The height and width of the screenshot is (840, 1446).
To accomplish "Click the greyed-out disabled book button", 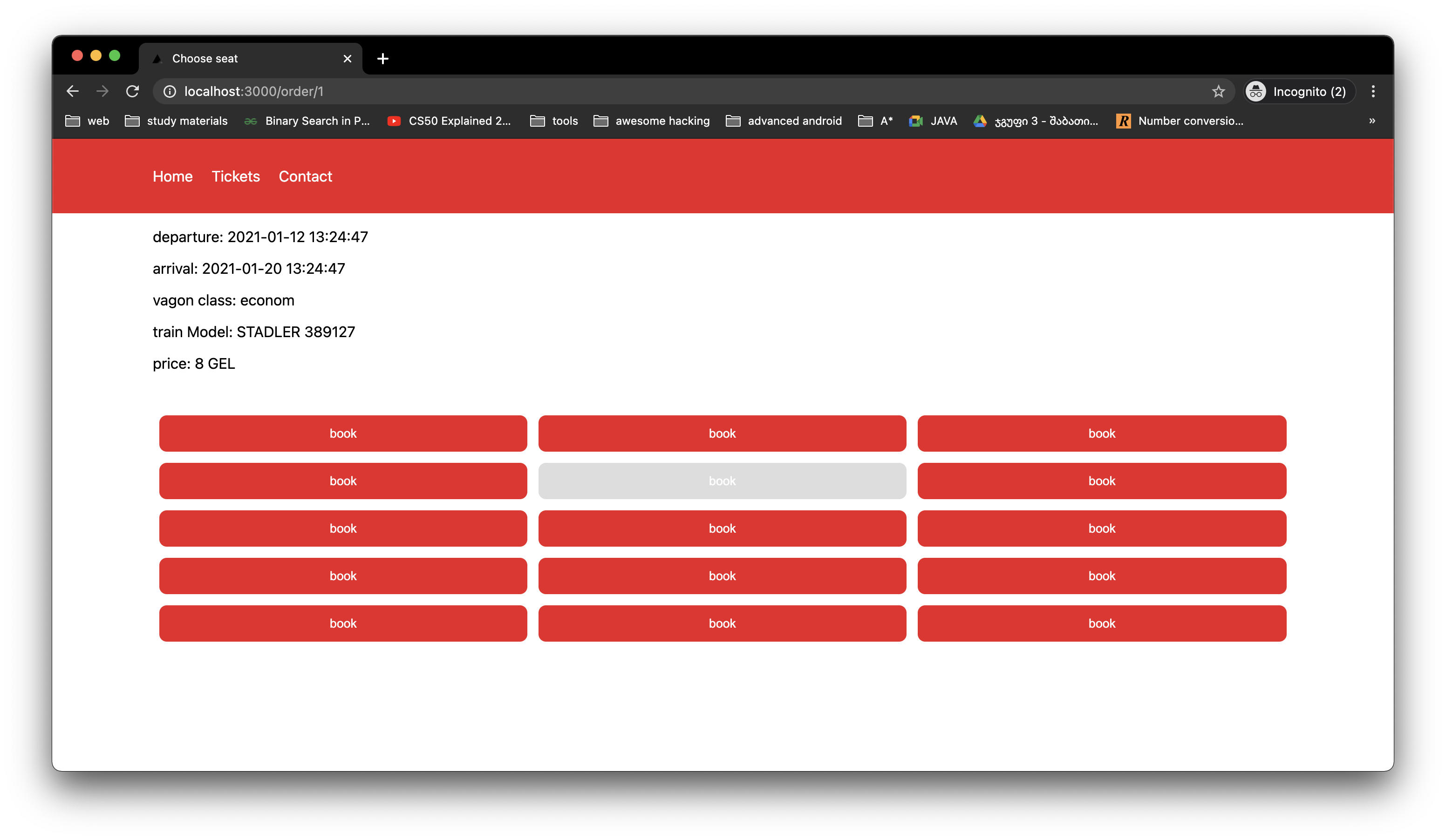I will tap(722, 481).
